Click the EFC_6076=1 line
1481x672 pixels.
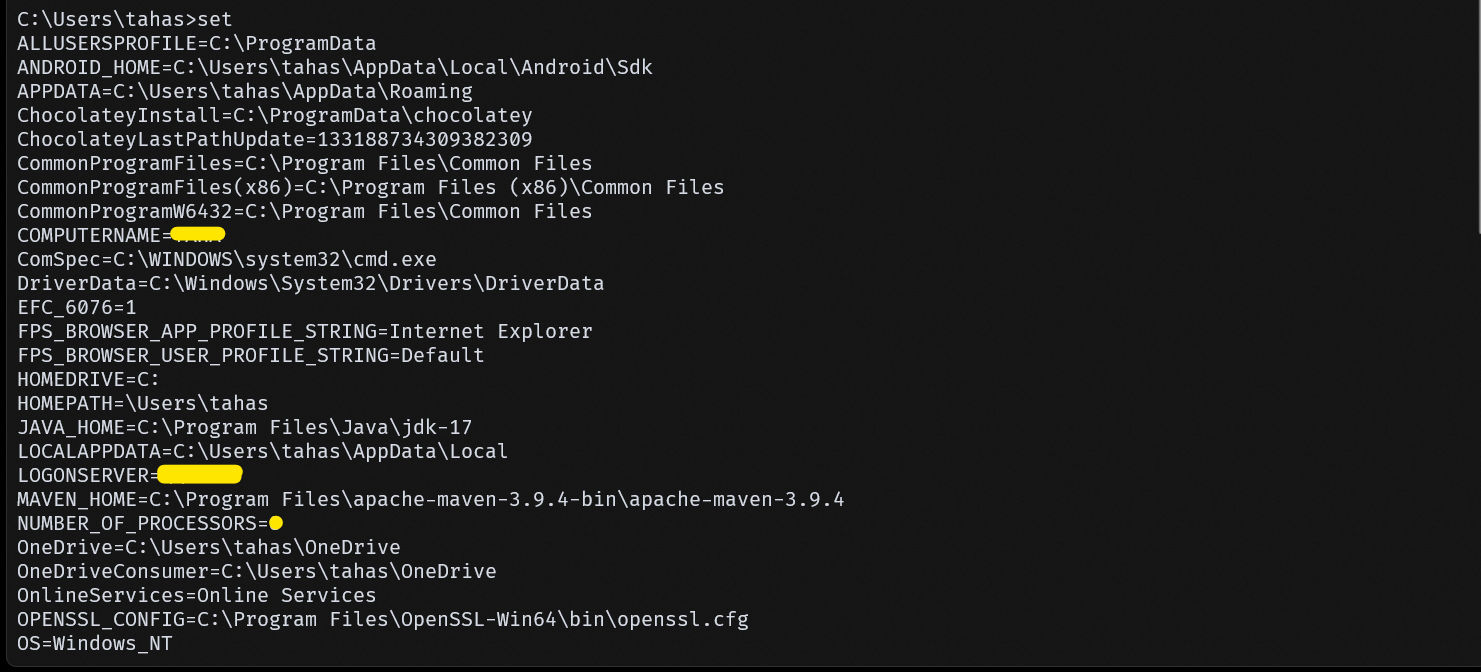click(76, 307)
